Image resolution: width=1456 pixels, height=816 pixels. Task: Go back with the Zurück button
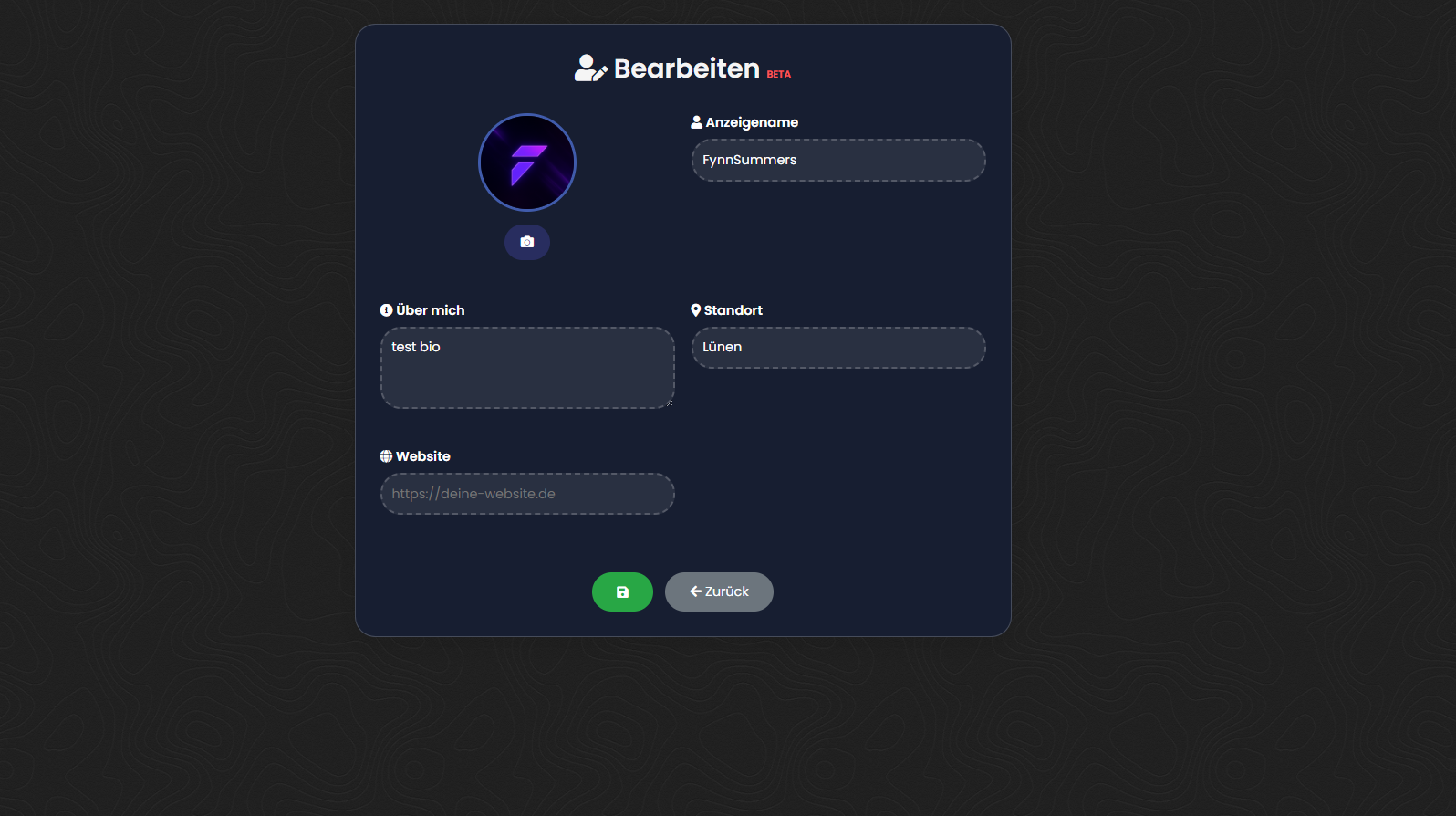[719, 591]
